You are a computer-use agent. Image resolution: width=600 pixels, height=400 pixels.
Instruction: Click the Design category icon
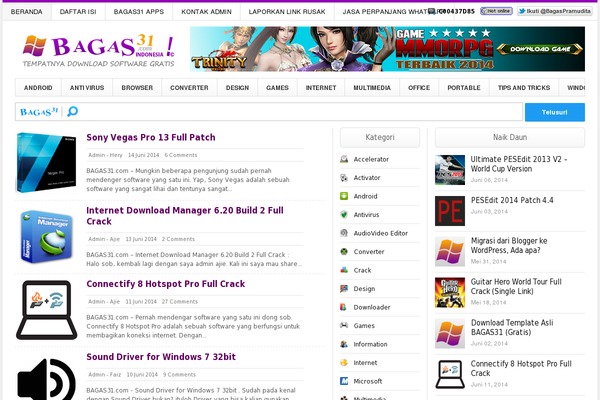344,288
